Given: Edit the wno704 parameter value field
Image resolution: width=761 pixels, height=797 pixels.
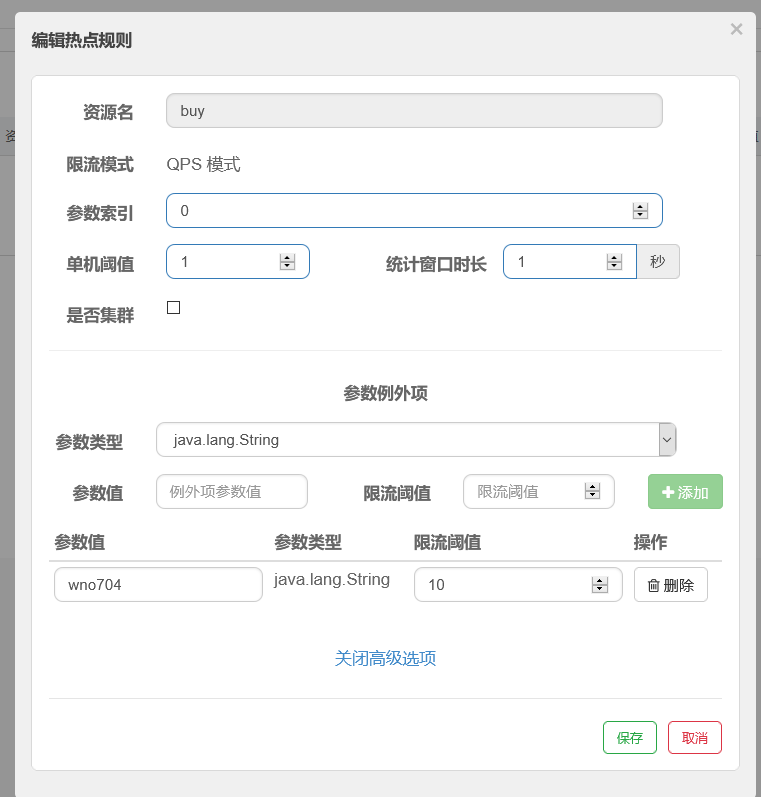Looking at the screenshot, I should point(158,585).
